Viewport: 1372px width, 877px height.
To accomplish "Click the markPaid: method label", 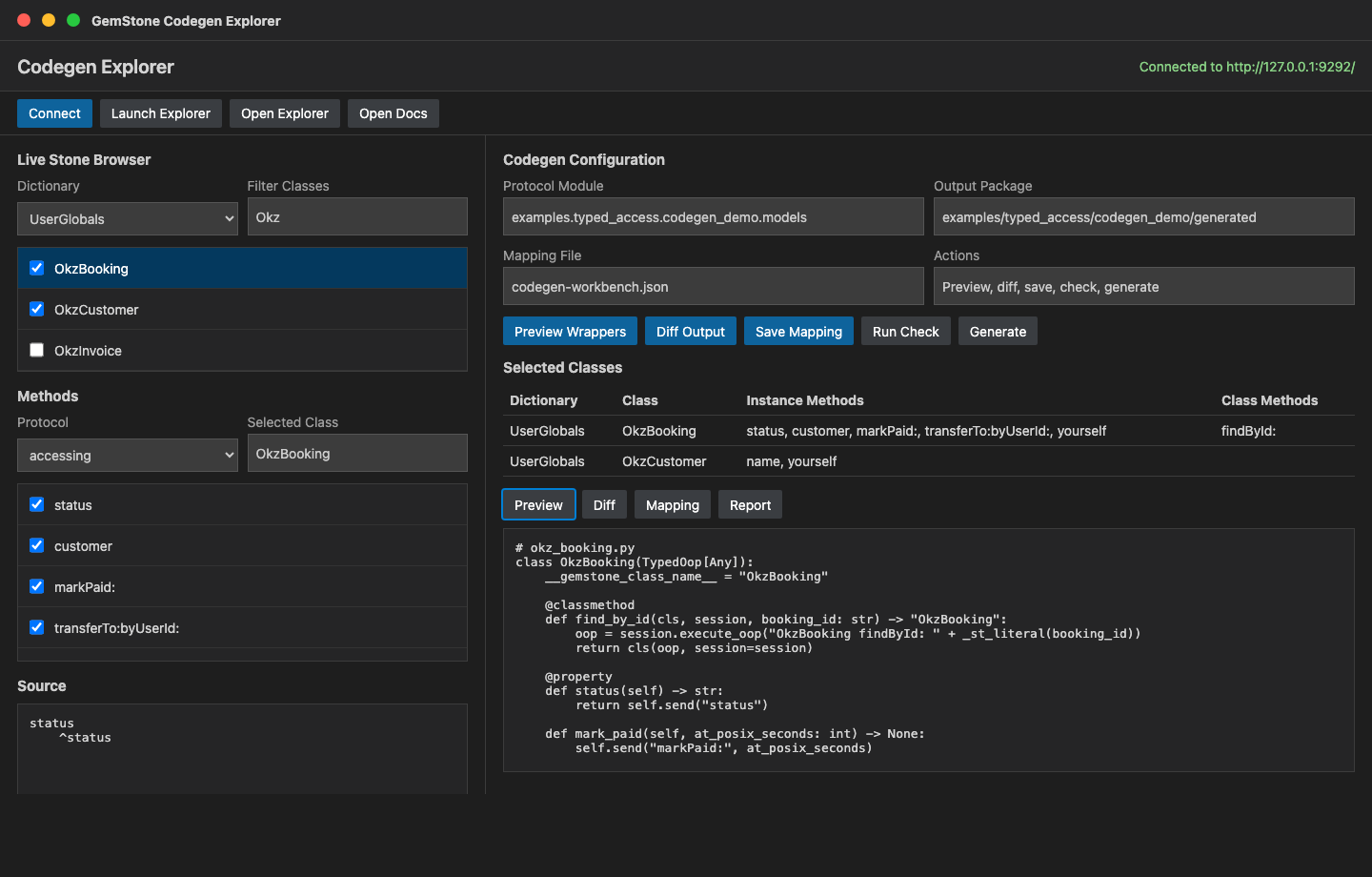I will tap(85, 587).
